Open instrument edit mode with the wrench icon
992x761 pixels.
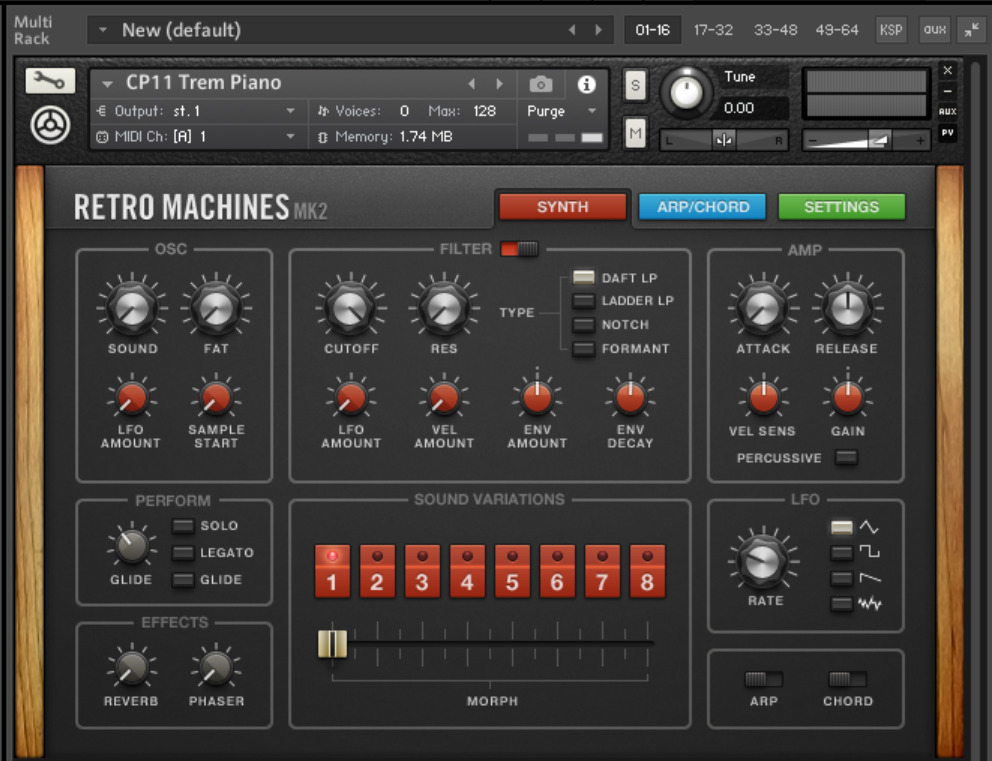coord(50,80)
